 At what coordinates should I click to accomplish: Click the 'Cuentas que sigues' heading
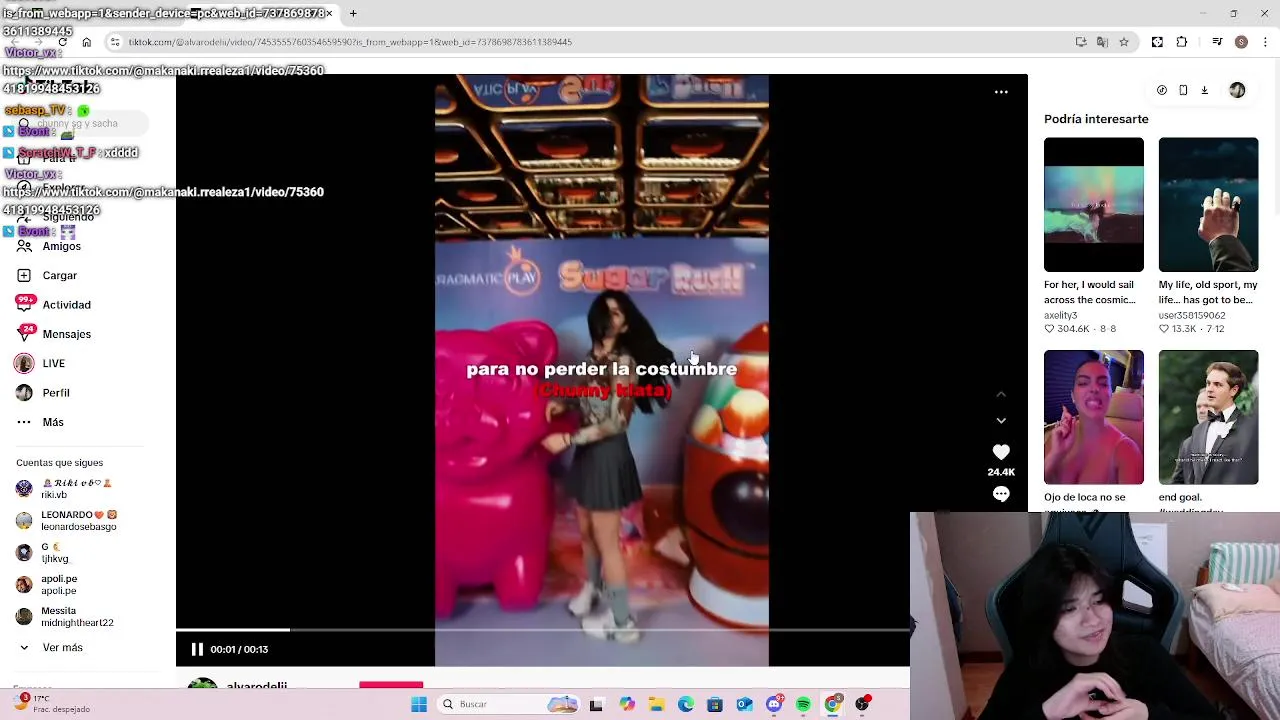point(59,463)
